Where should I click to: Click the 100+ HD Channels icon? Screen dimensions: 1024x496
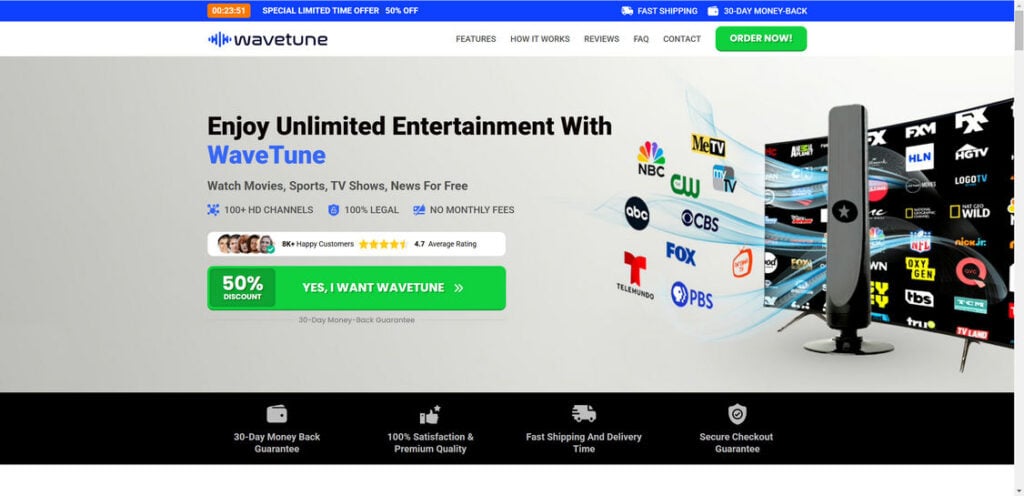point(214,210)
